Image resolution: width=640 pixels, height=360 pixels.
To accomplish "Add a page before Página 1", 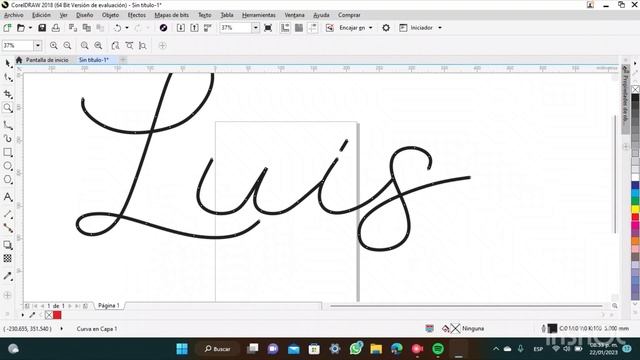I will click(27, 306).
